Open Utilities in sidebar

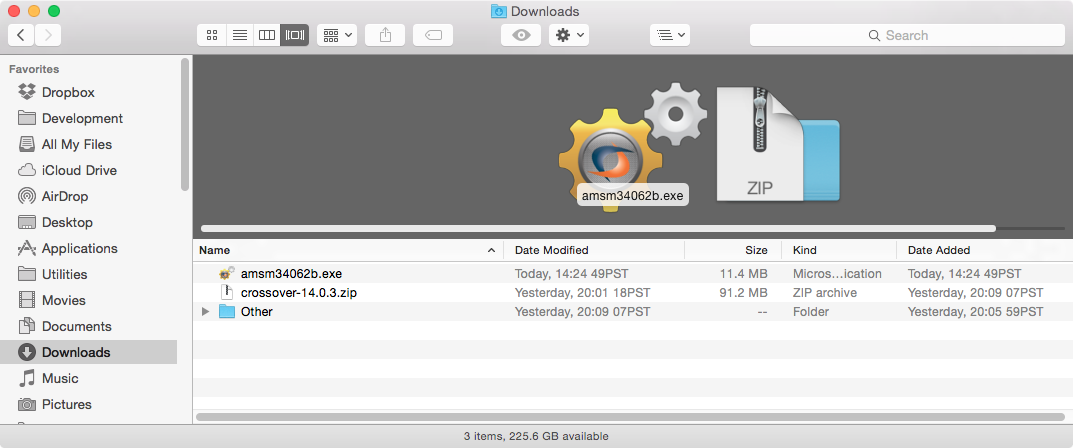(x=89, y=274)
